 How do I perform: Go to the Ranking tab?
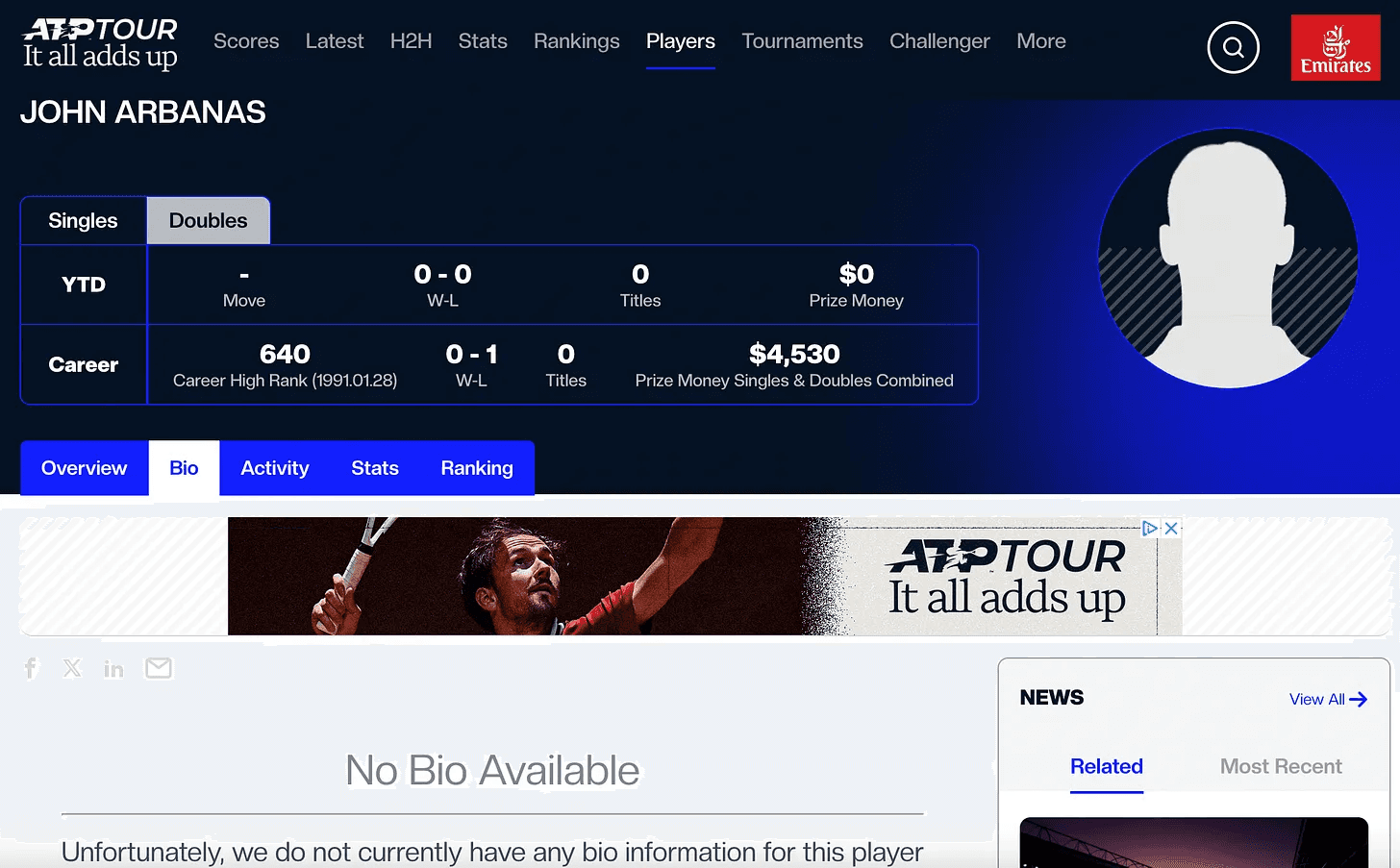(477, 468)
